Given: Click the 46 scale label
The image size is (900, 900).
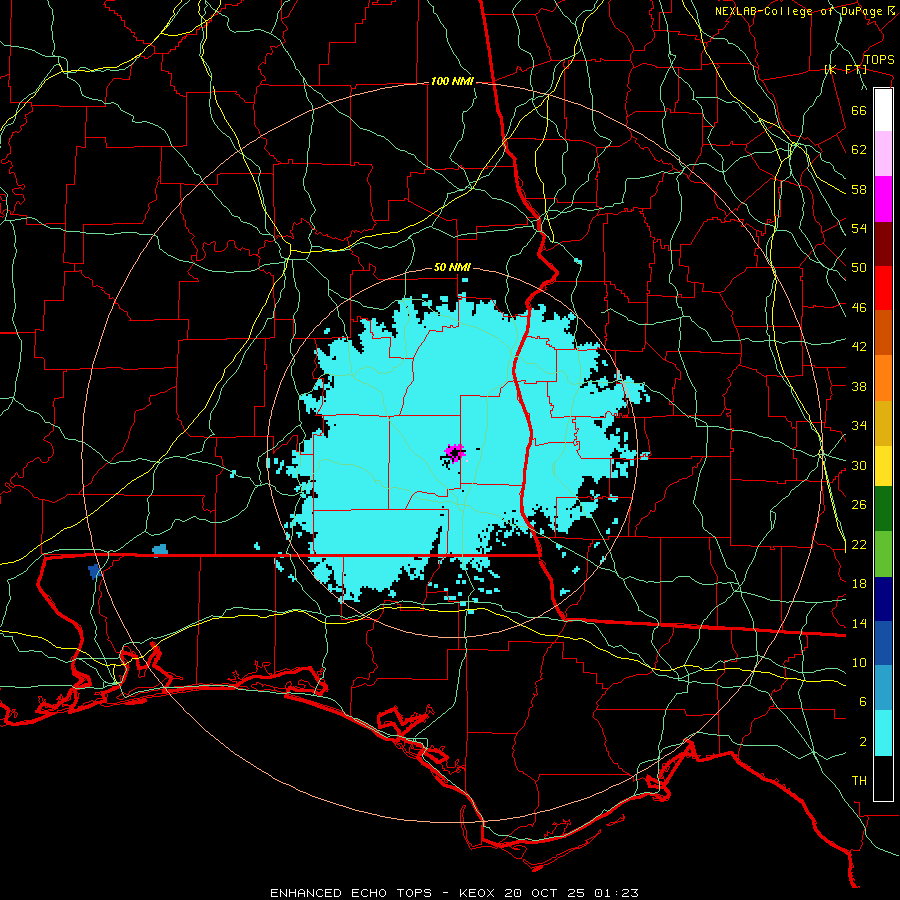Looking at the screenshot, I should coord(859,308).
